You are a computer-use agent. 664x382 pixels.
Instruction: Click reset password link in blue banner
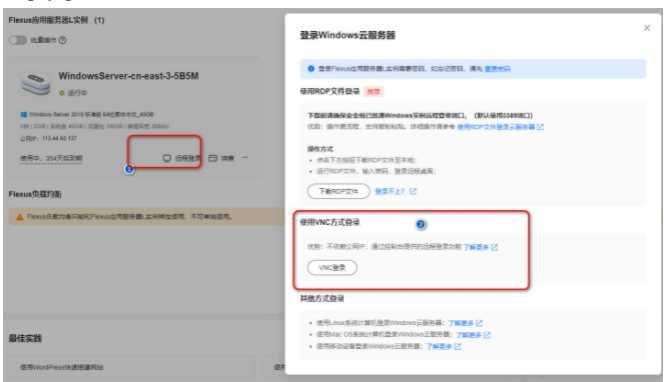tap(497, 69)
